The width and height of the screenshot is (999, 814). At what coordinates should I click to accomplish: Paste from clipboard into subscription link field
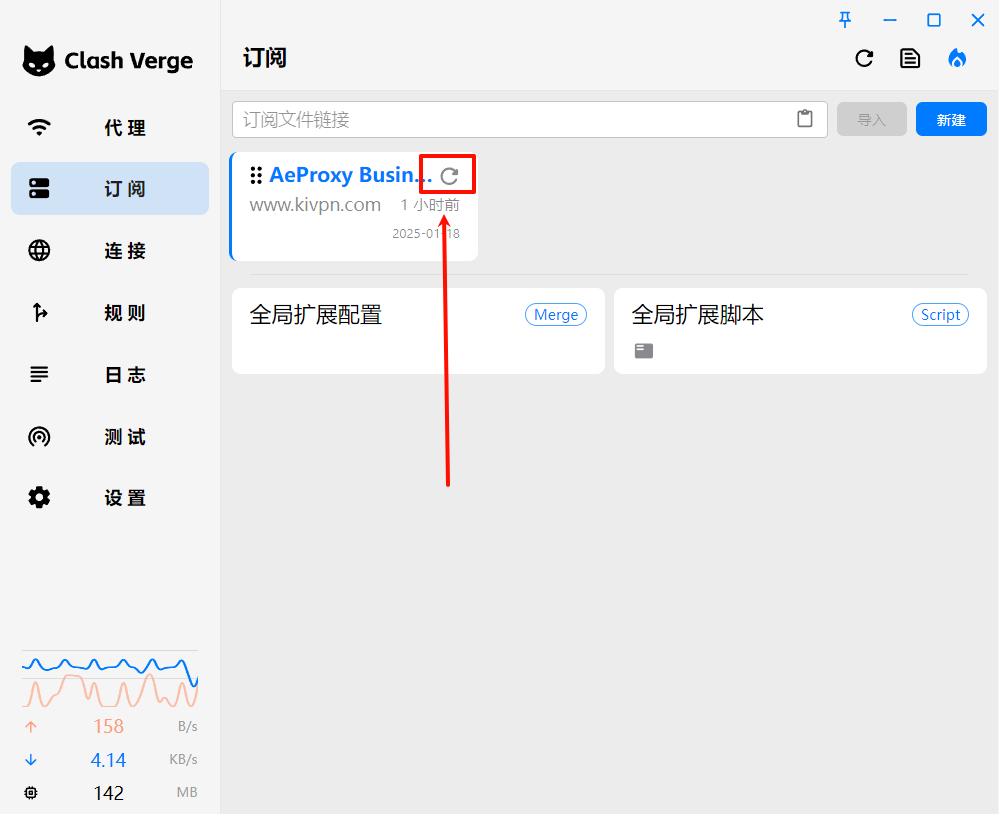(x=805, y=119)
